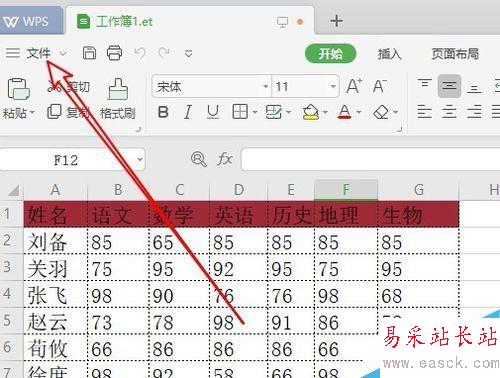This screenshot has width=500, height=378.
Task: Open the clipboard group dialog launcher
Action: tap(139, 129)
